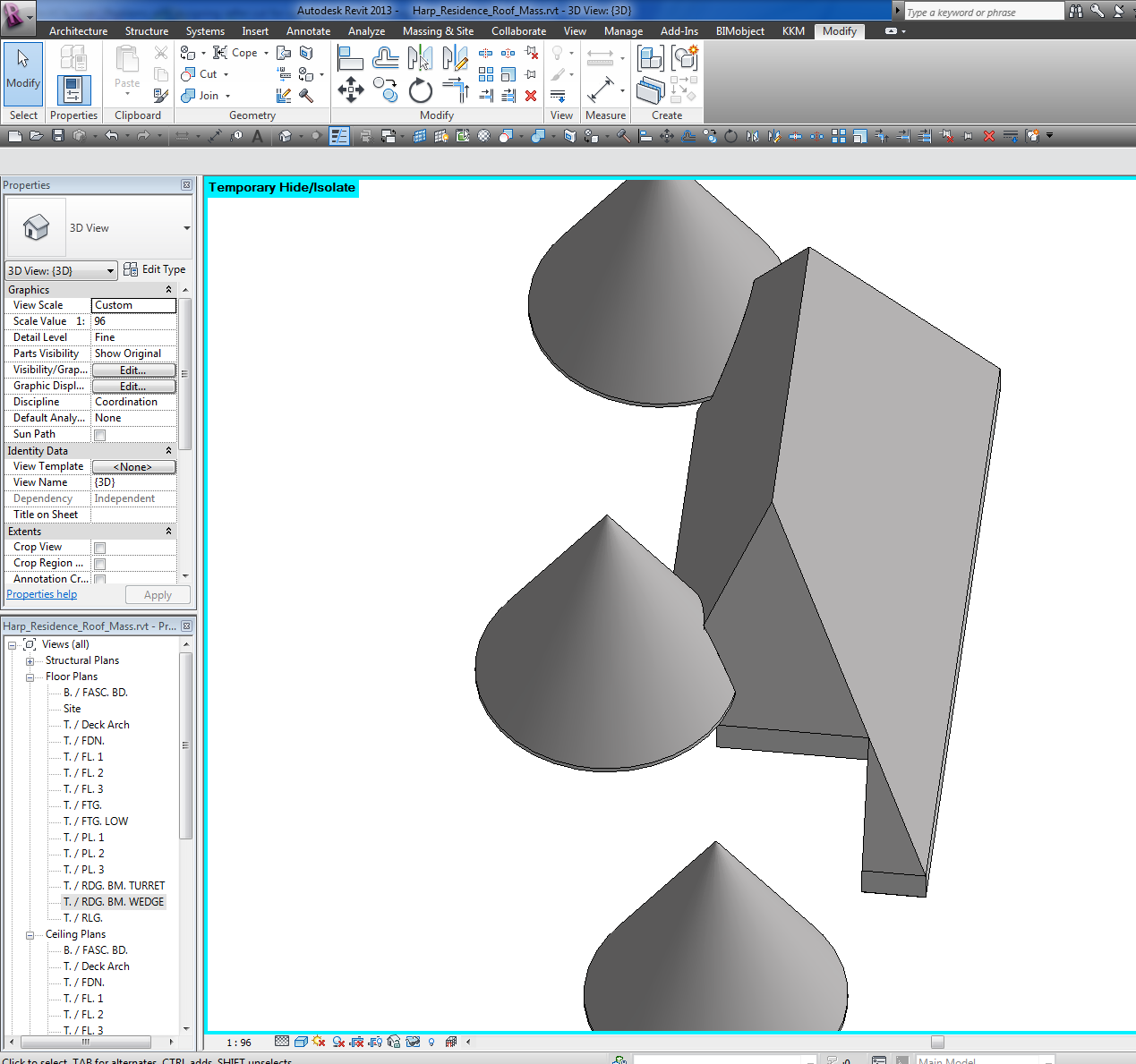
Task: Select the Move tool in the ribbon
Action: 350,89
